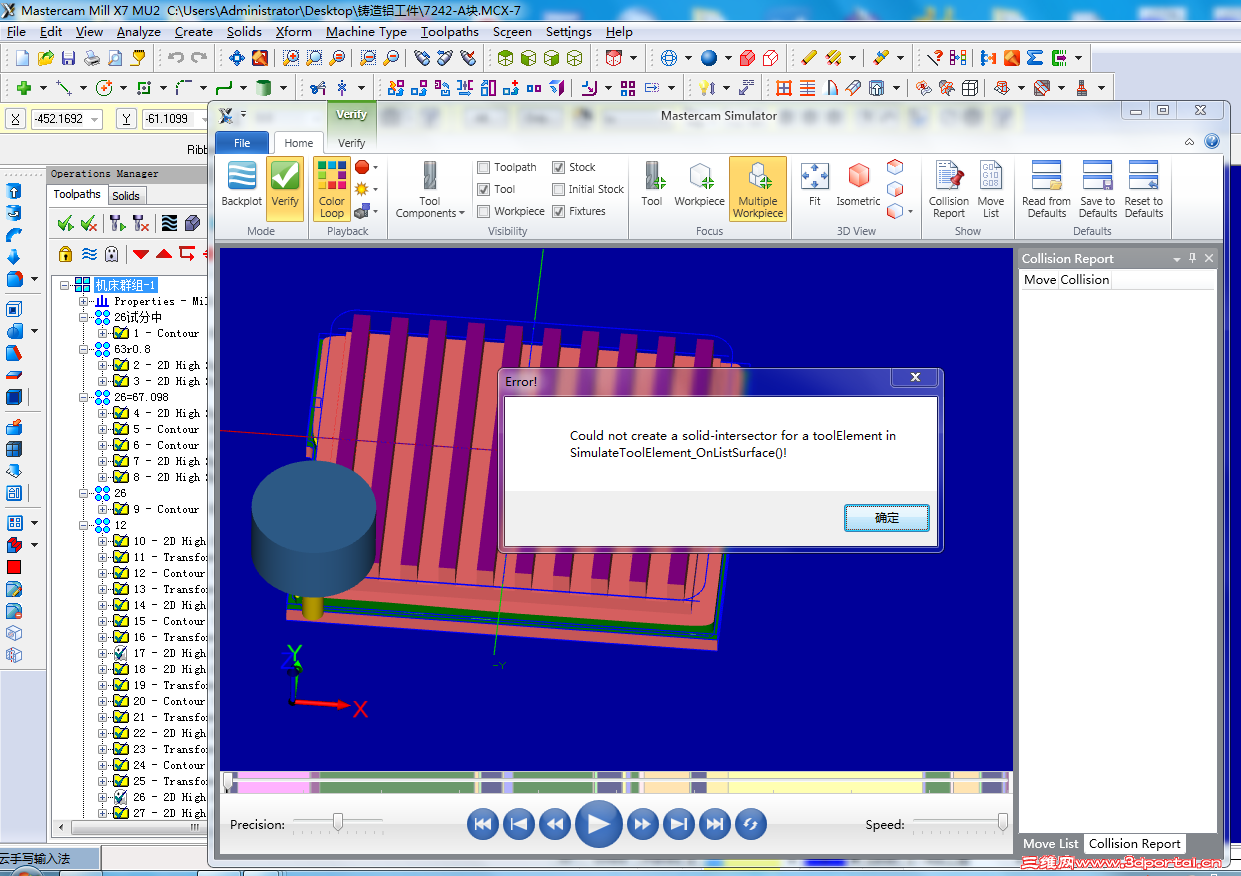
Task: Enable Toolpath visibility checkbox
Action: click(x=484, y=167)
